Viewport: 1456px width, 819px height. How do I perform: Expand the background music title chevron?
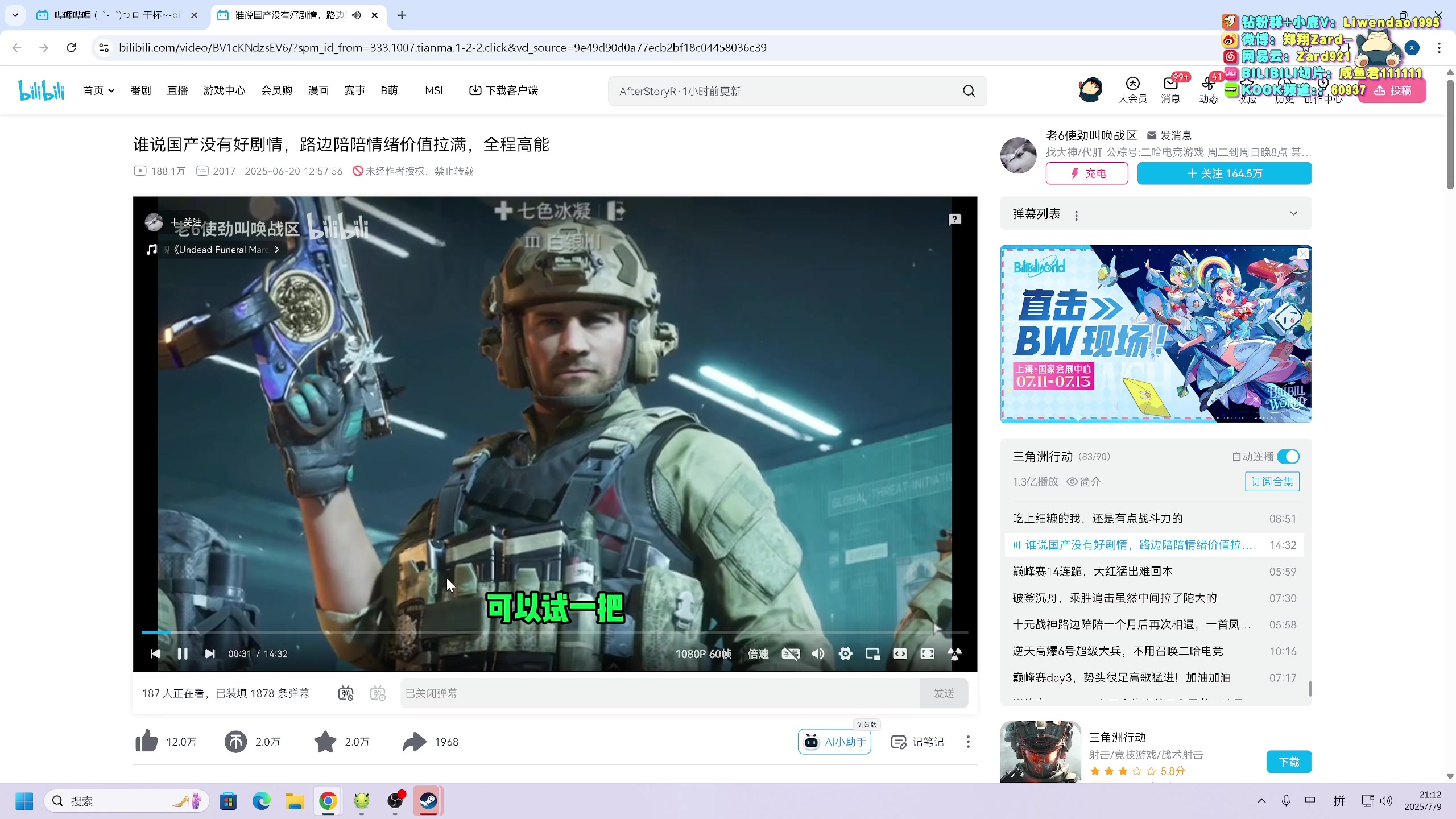click(x=276, y=250)
